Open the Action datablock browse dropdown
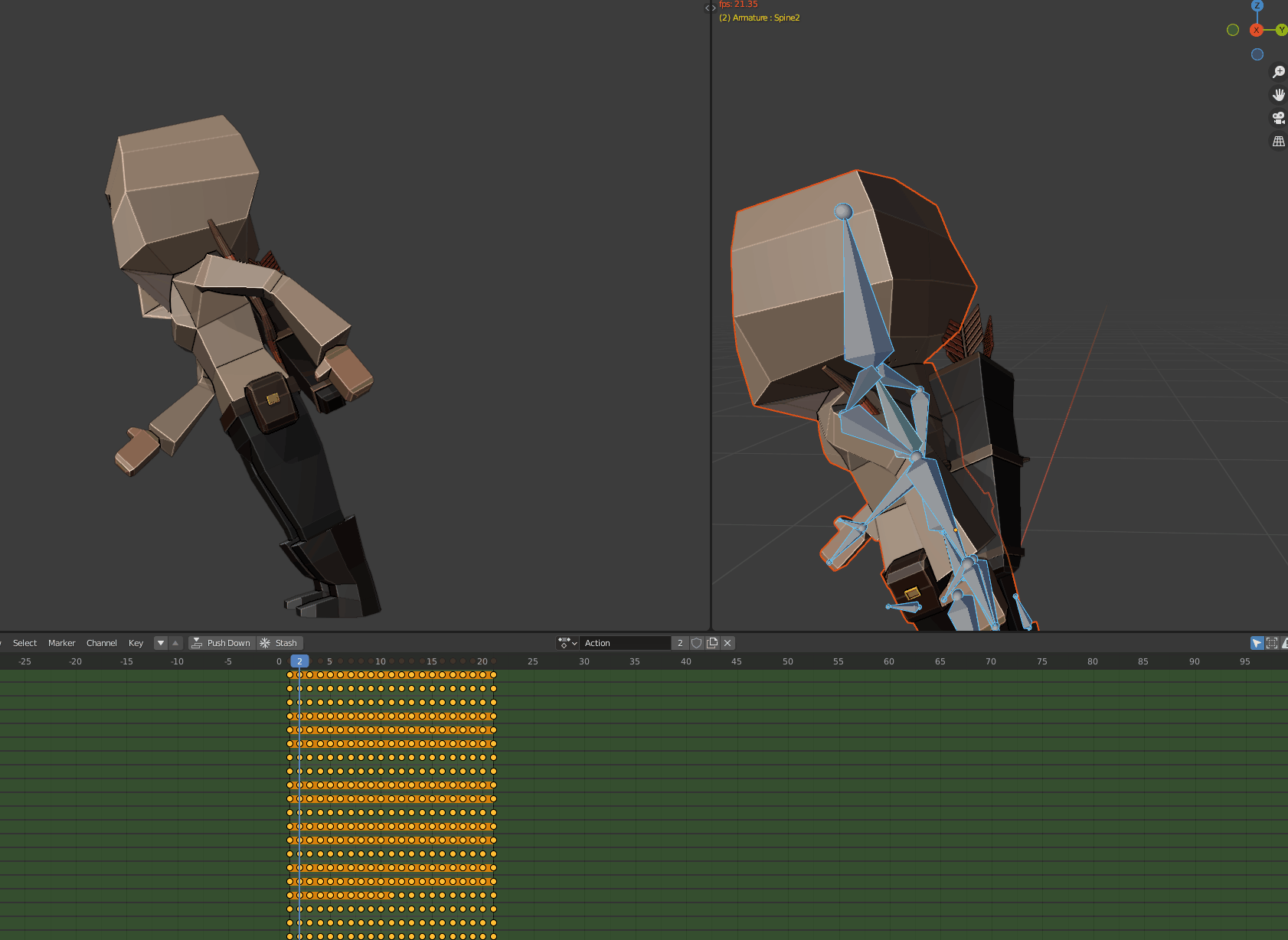The image size is (1288, 940). (x=567, y=643)
